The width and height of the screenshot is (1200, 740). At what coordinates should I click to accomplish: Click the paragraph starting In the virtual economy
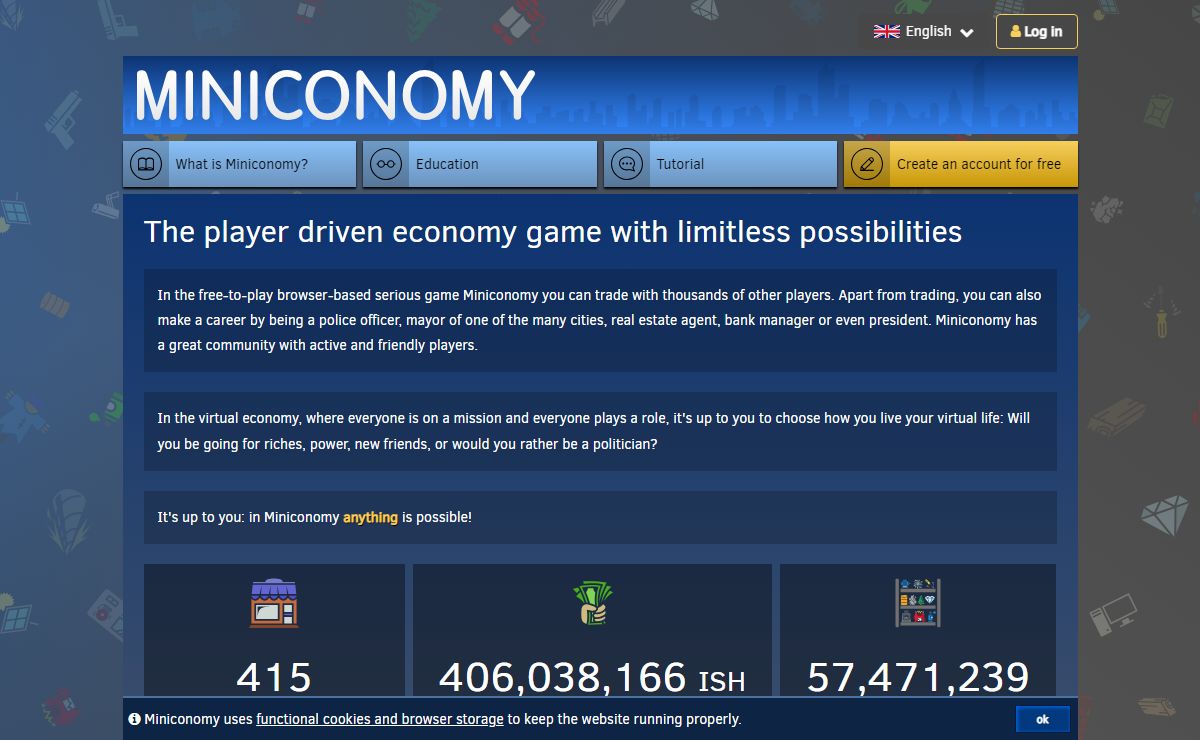[600, 431]
